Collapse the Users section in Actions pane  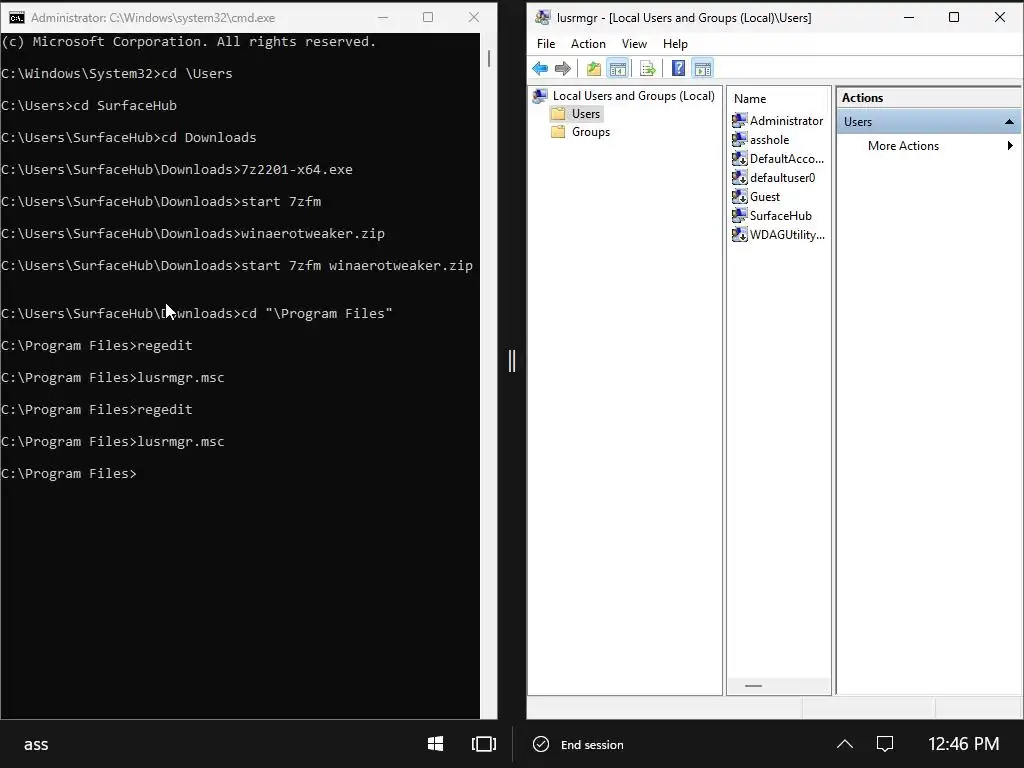pos(1009,122)
